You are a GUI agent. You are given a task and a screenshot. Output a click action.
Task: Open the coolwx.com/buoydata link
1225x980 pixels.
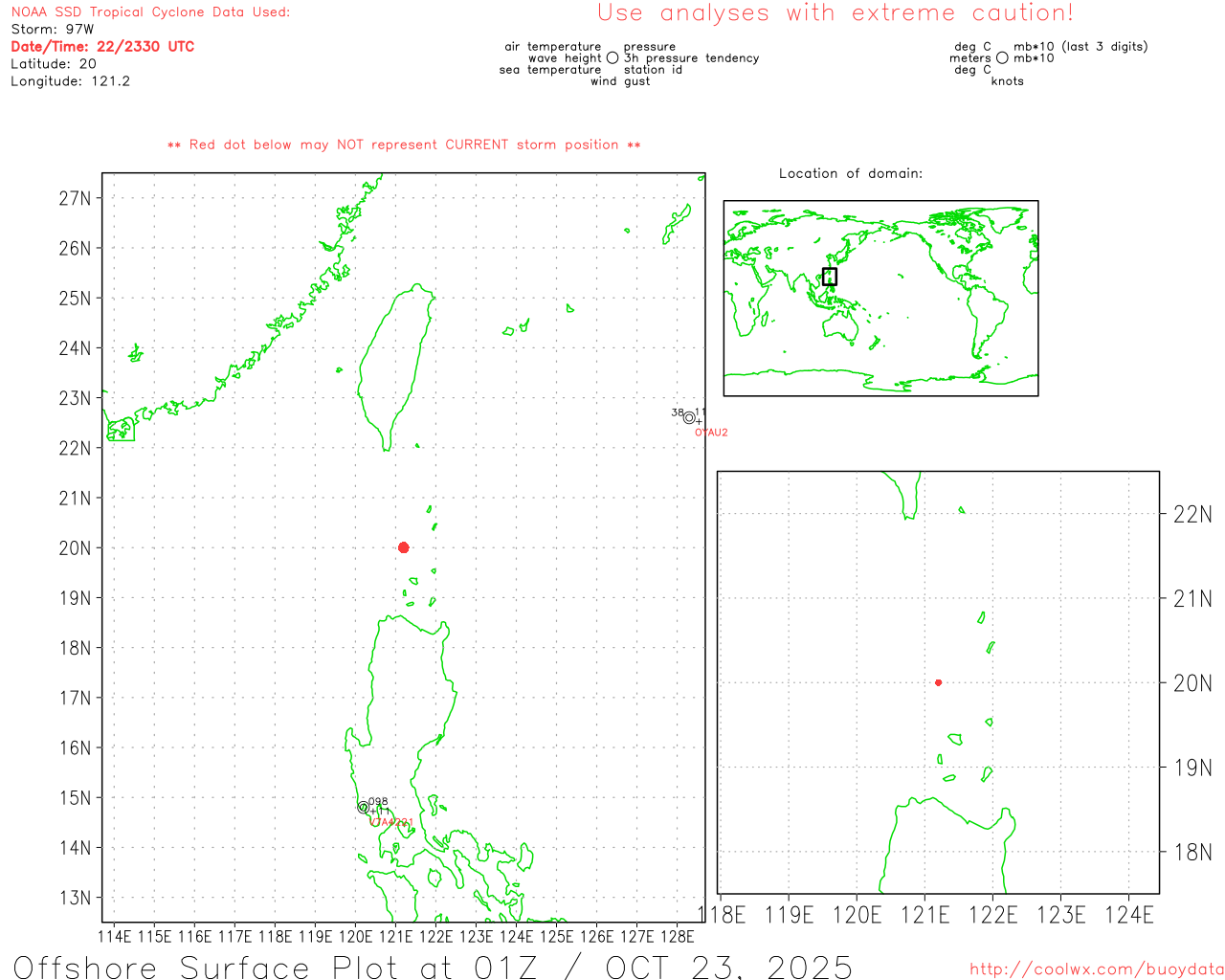pyautogui.click(x=1096, y=969)
